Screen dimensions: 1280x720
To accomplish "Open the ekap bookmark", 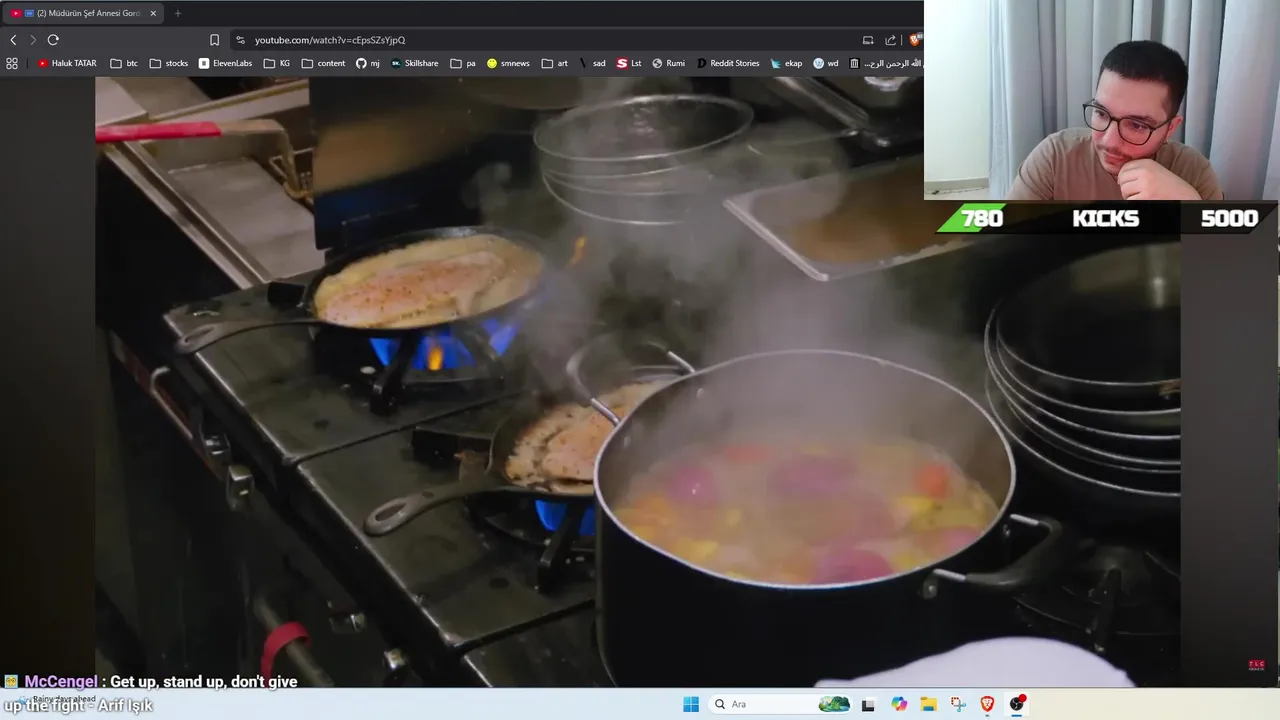I will click(787, 63).
